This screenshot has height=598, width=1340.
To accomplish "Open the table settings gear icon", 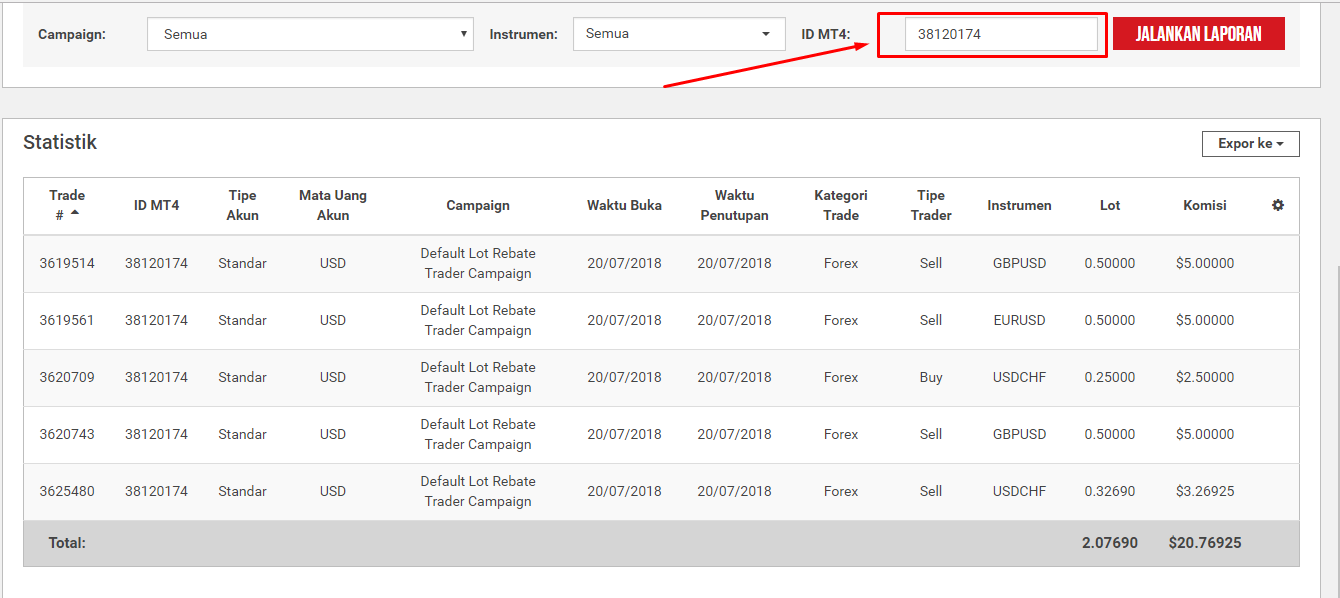I will [x=1277, y=205].
